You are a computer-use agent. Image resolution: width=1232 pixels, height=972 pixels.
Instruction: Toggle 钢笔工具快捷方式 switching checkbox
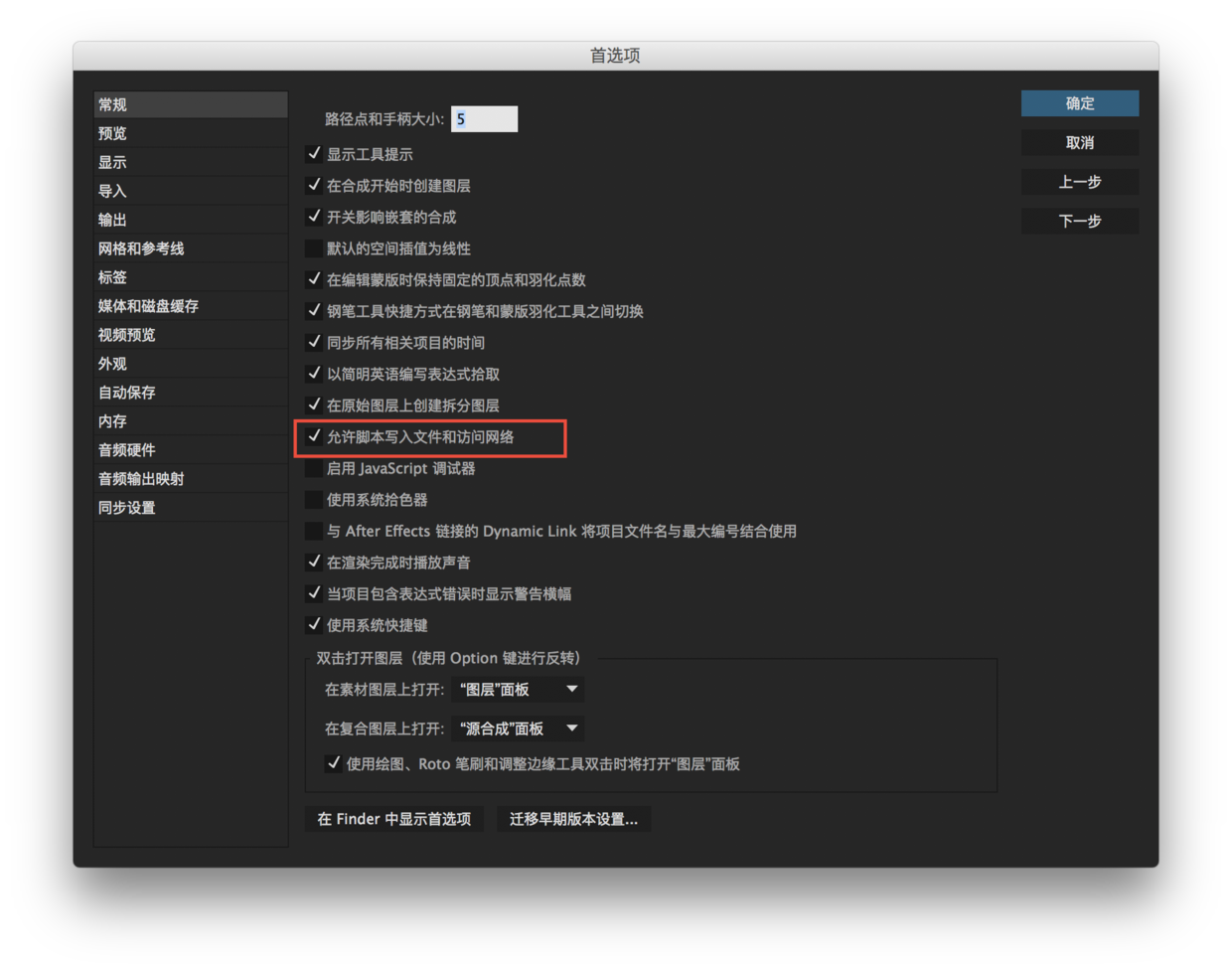tap(314, 311)
